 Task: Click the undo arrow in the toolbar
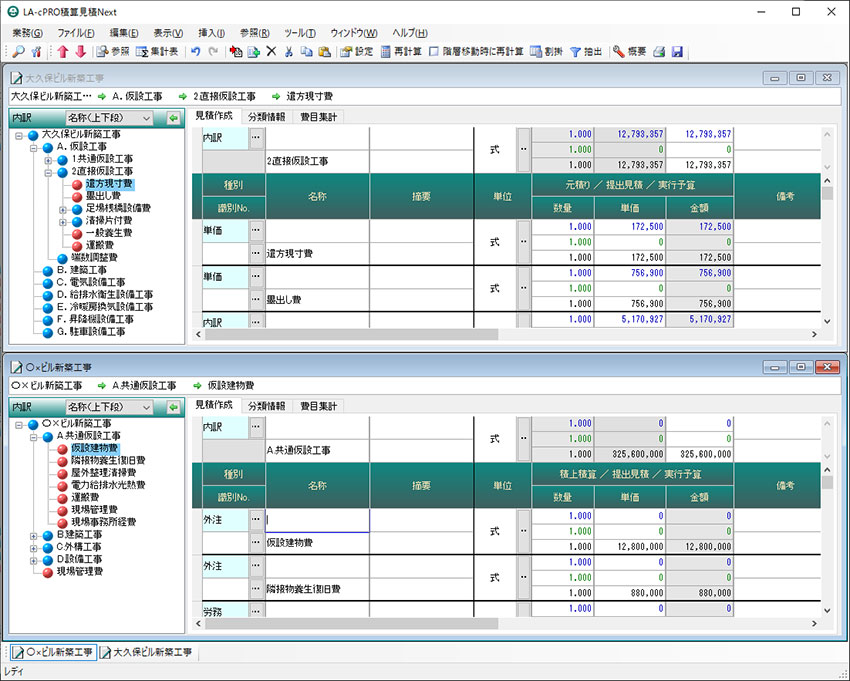tap(196, 51)
